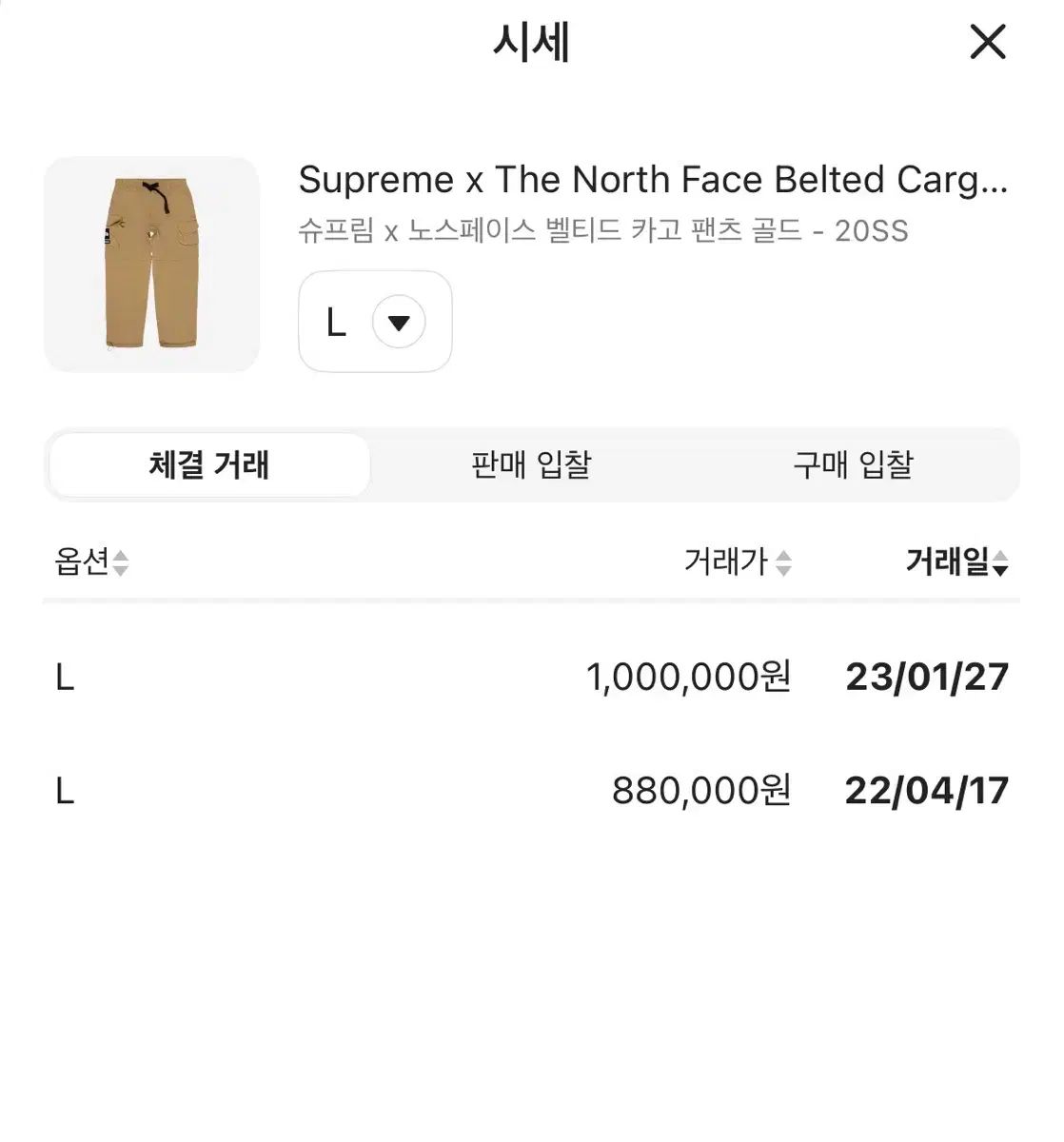Screen dimensions: 1064x1142
Task: Switch to the 구매 입찰 tab
Action: 853,465
